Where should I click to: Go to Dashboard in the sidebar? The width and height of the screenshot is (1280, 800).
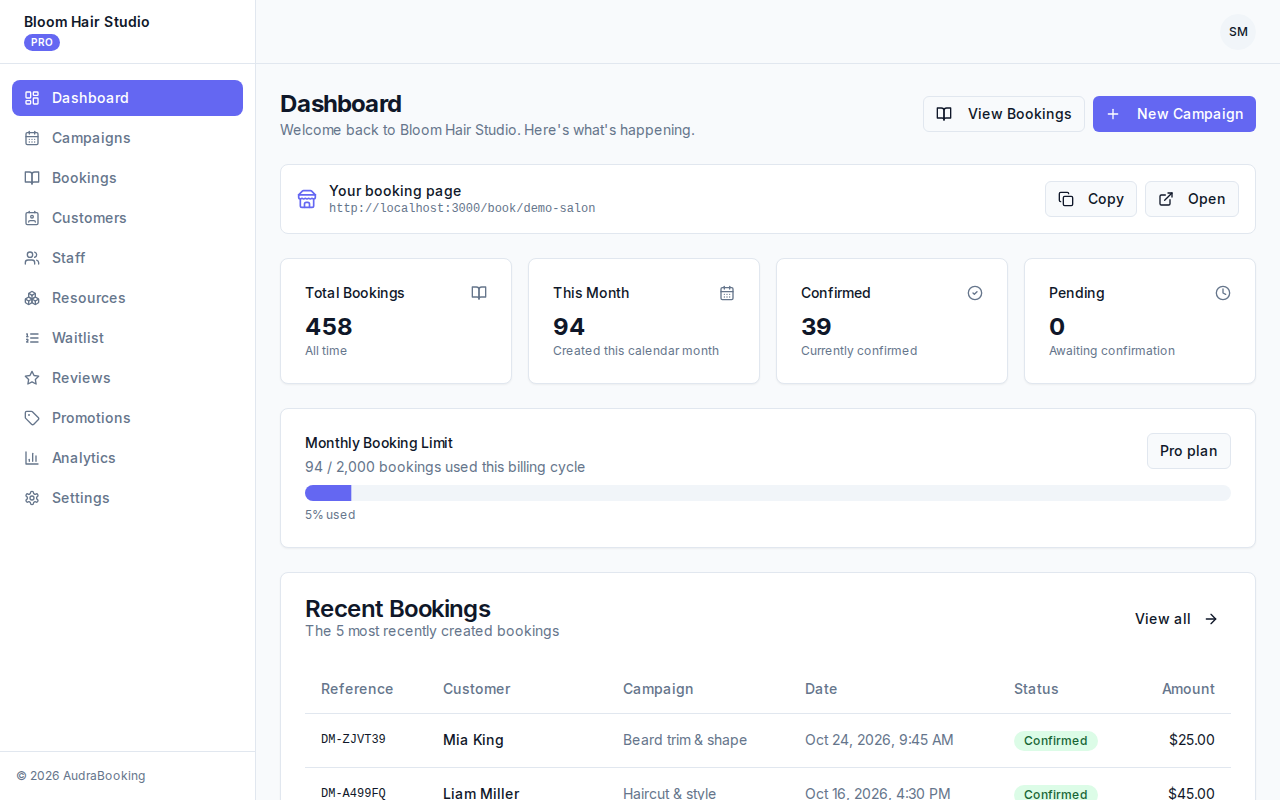(x=127, y=98)
